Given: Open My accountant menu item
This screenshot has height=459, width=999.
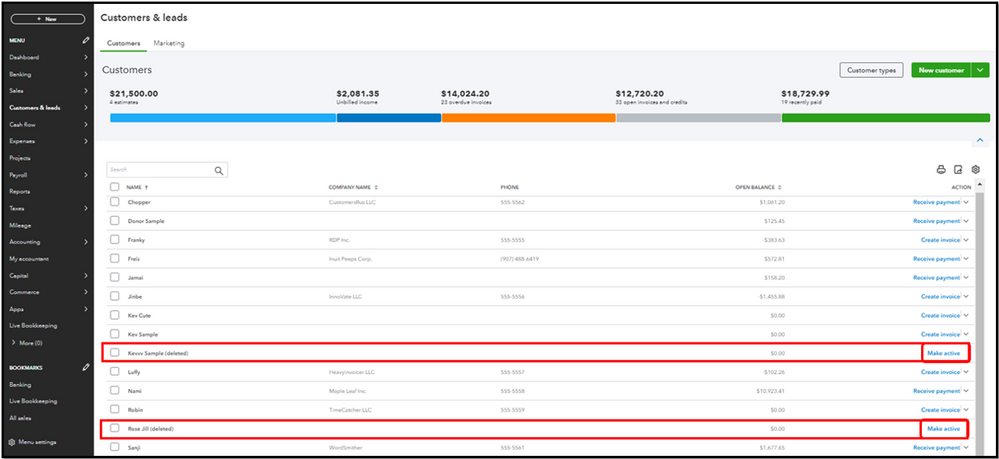Looking at the screenshot, I should pos(29,259).
